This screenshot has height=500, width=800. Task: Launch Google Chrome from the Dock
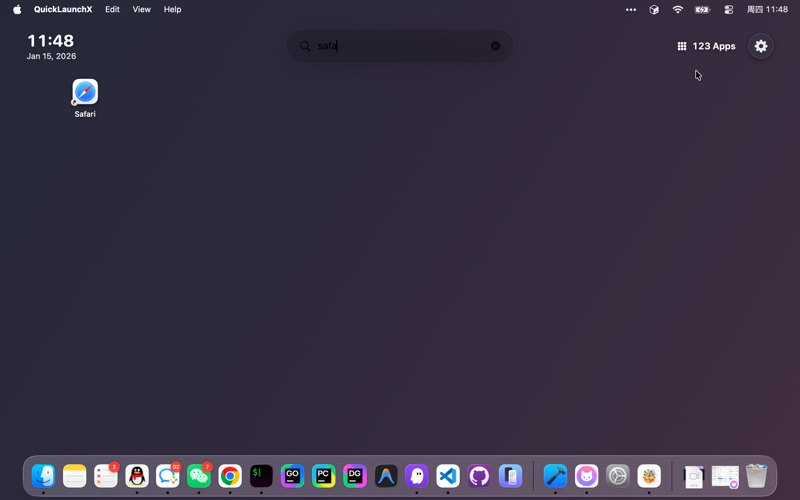230,476
